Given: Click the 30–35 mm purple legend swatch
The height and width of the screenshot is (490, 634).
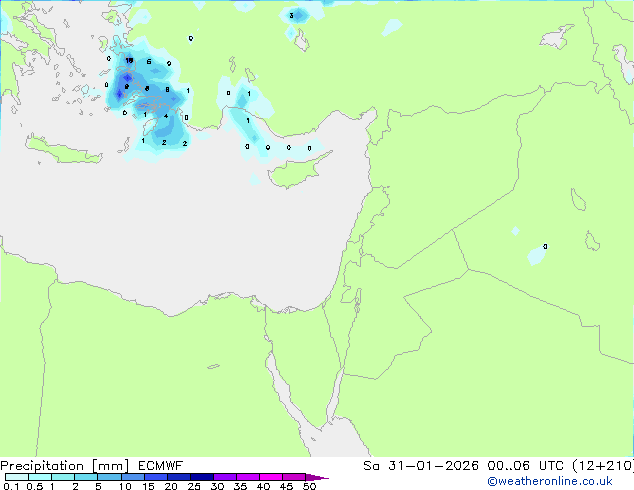Looking at the screenshot, I should (x=225, y=477).
